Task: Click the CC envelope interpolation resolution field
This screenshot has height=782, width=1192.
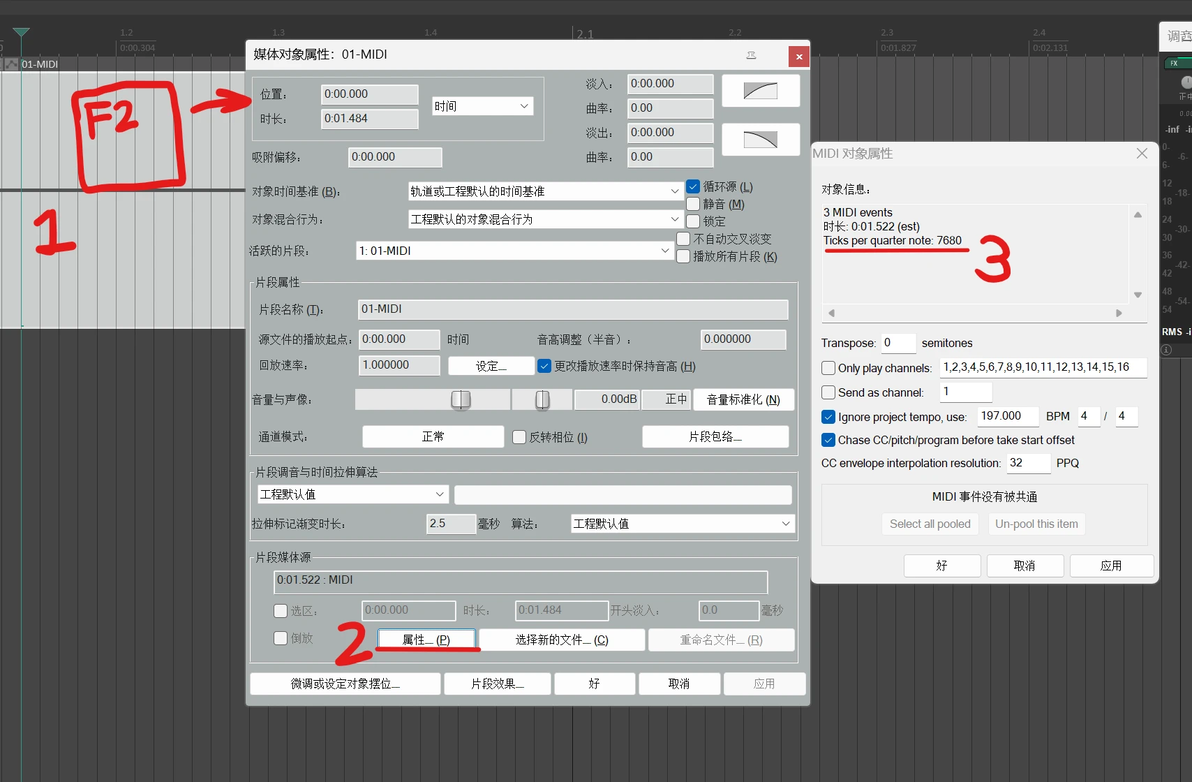Action: point(1029,463)
